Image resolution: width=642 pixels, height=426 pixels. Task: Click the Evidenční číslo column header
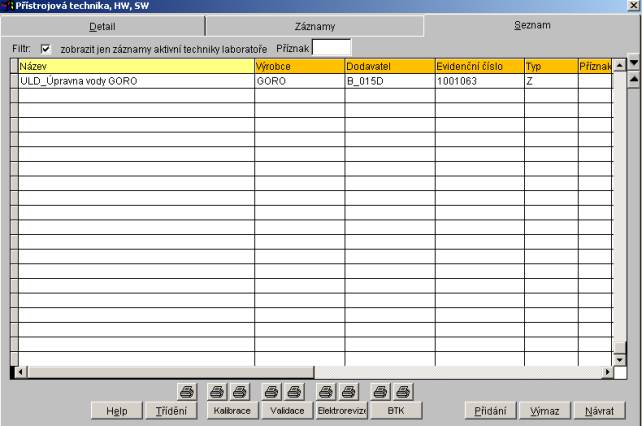pyautogui.click(x=477, y=66)
